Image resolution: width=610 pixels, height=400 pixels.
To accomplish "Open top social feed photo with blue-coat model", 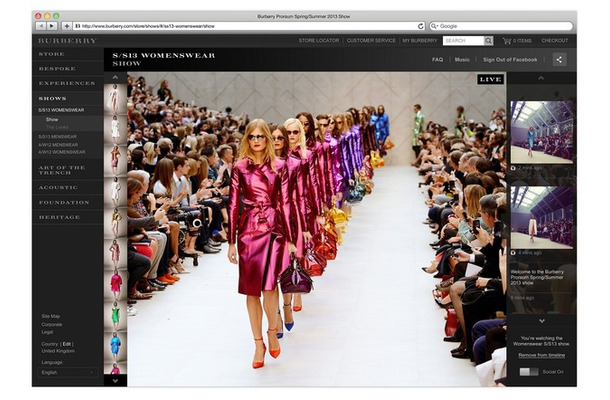I will [x=542, y=132].
